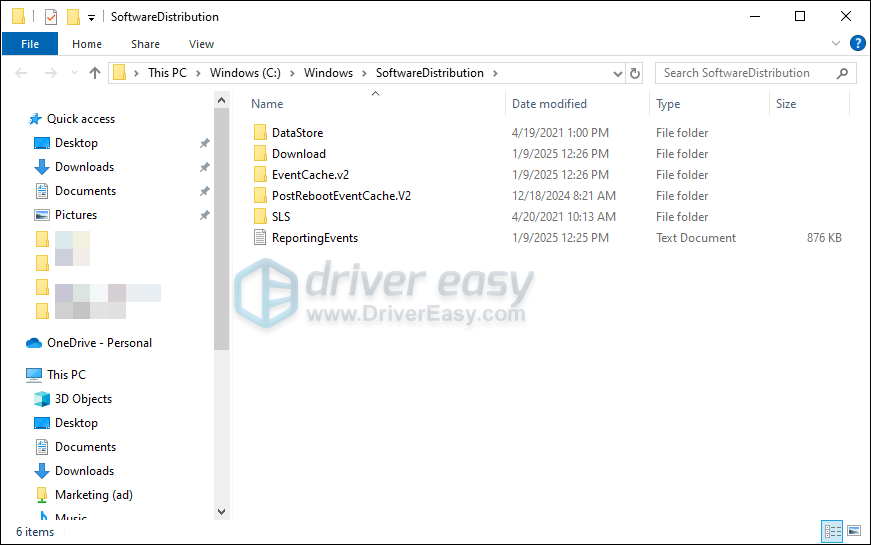
Task: Open Customize Quick Access Toolbar dropdown arrow
Action: tap(91, 18)
